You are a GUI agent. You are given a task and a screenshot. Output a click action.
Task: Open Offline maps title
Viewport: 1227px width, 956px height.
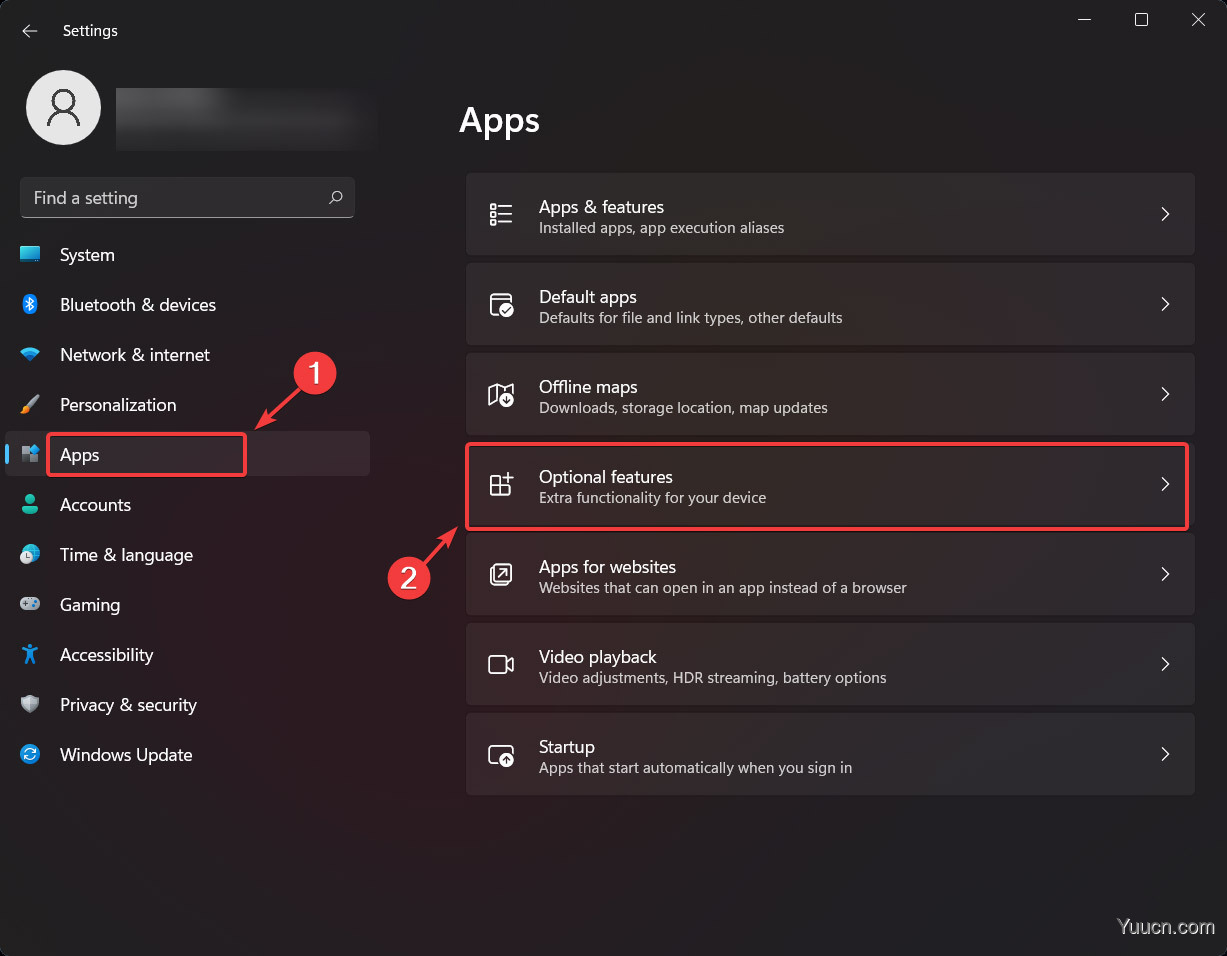pos(588,387)
